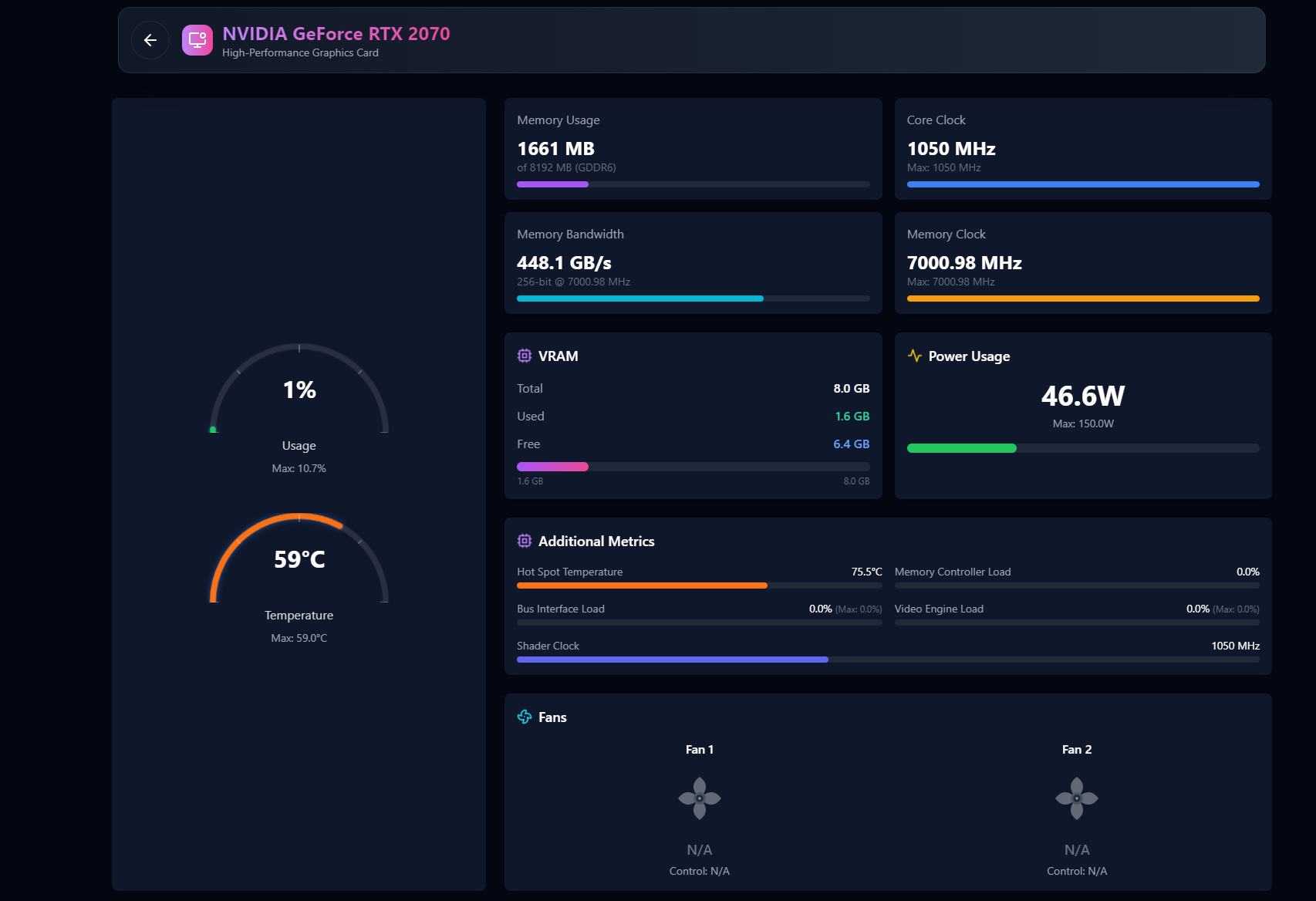Click the back arrow in the header
This screenshot has height=901, width=1316.
coord(150,39)
